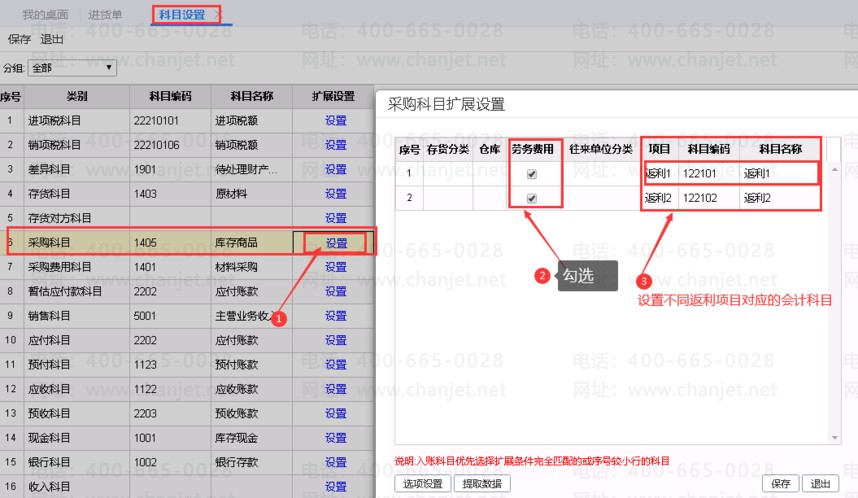The image size is (858, 498).
Task: Open 设置 link for 收入科目
Action: point(335,487)
